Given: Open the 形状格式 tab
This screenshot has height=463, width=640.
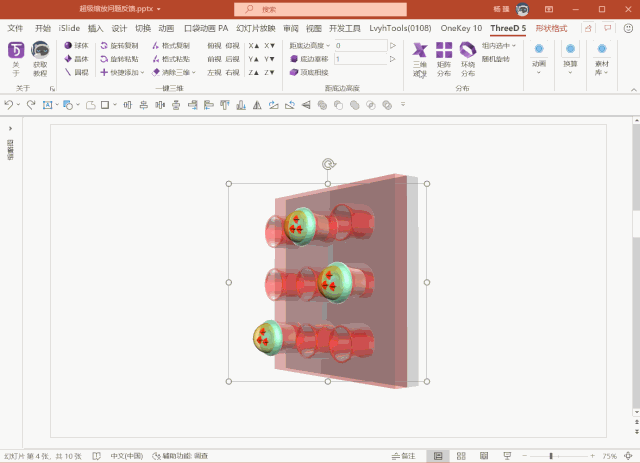Looking at the screenshot, I should [551, 28].
